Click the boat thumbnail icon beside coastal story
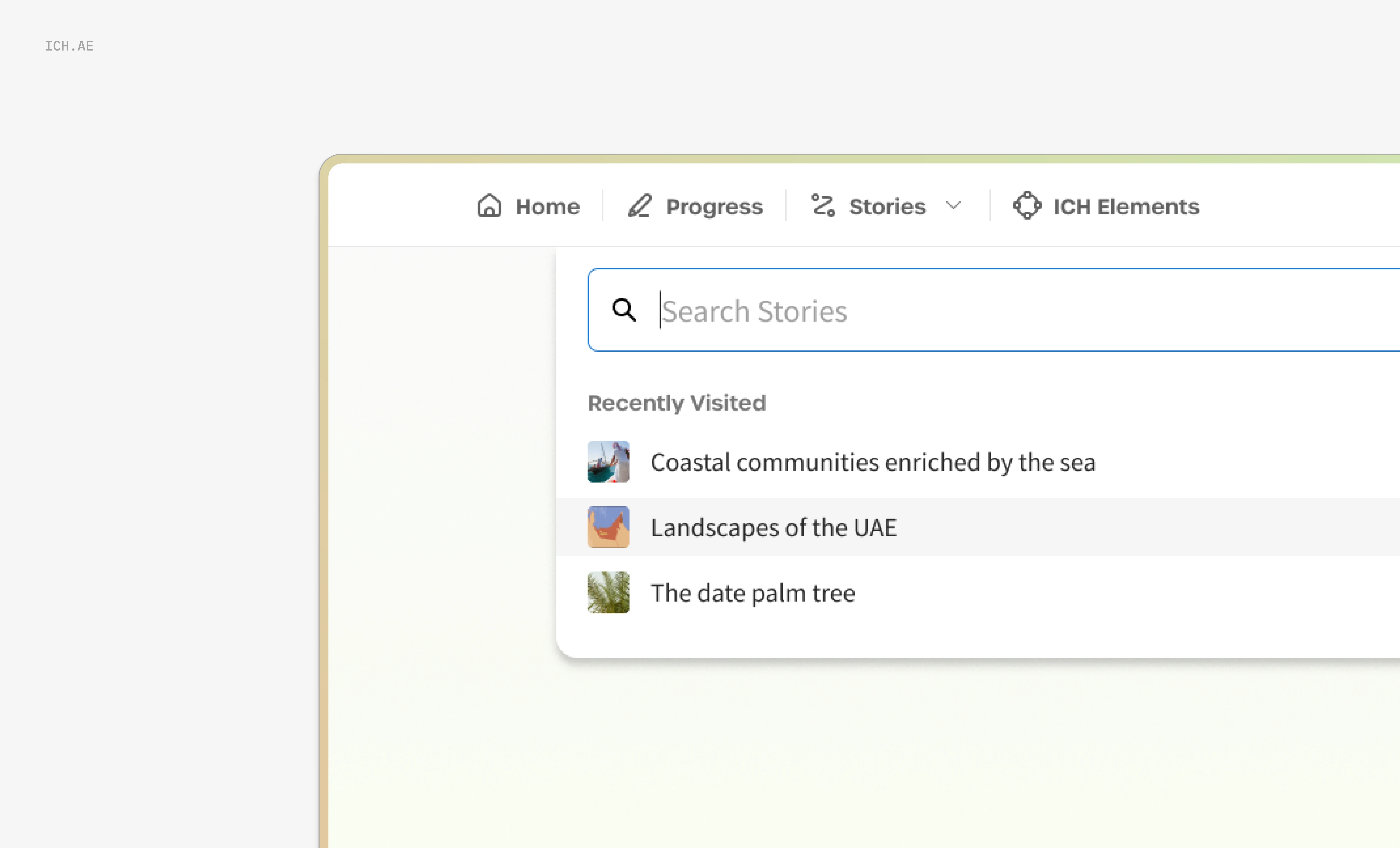 pos(608,462)
